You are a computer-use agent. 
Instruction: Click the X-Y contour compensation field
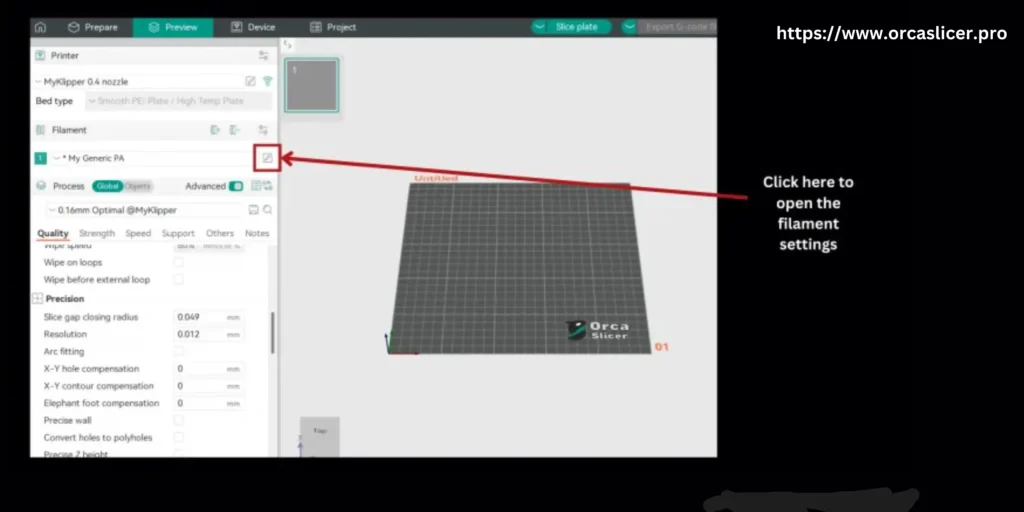pos(208,386)
